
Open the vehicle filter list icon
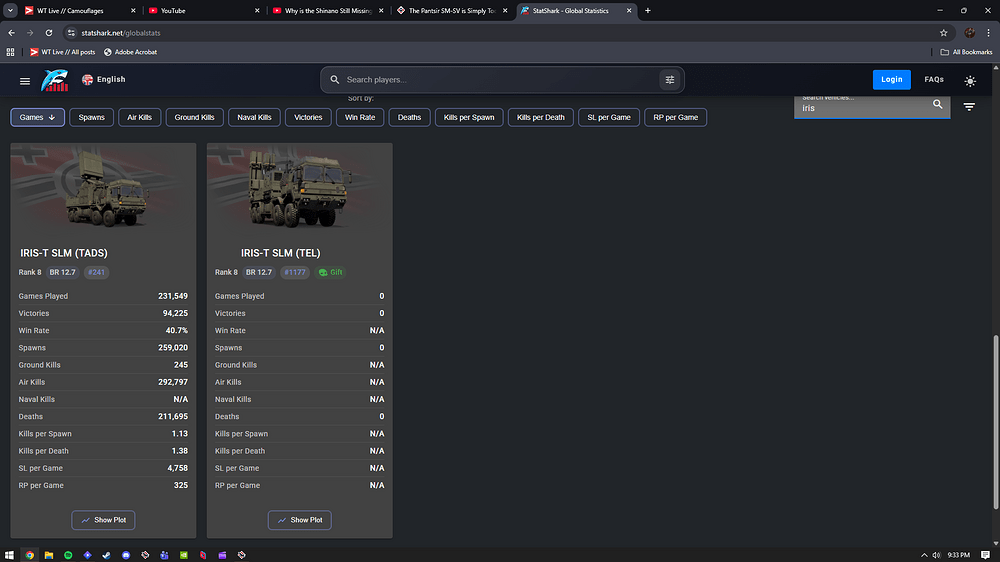tap(969, 107)
